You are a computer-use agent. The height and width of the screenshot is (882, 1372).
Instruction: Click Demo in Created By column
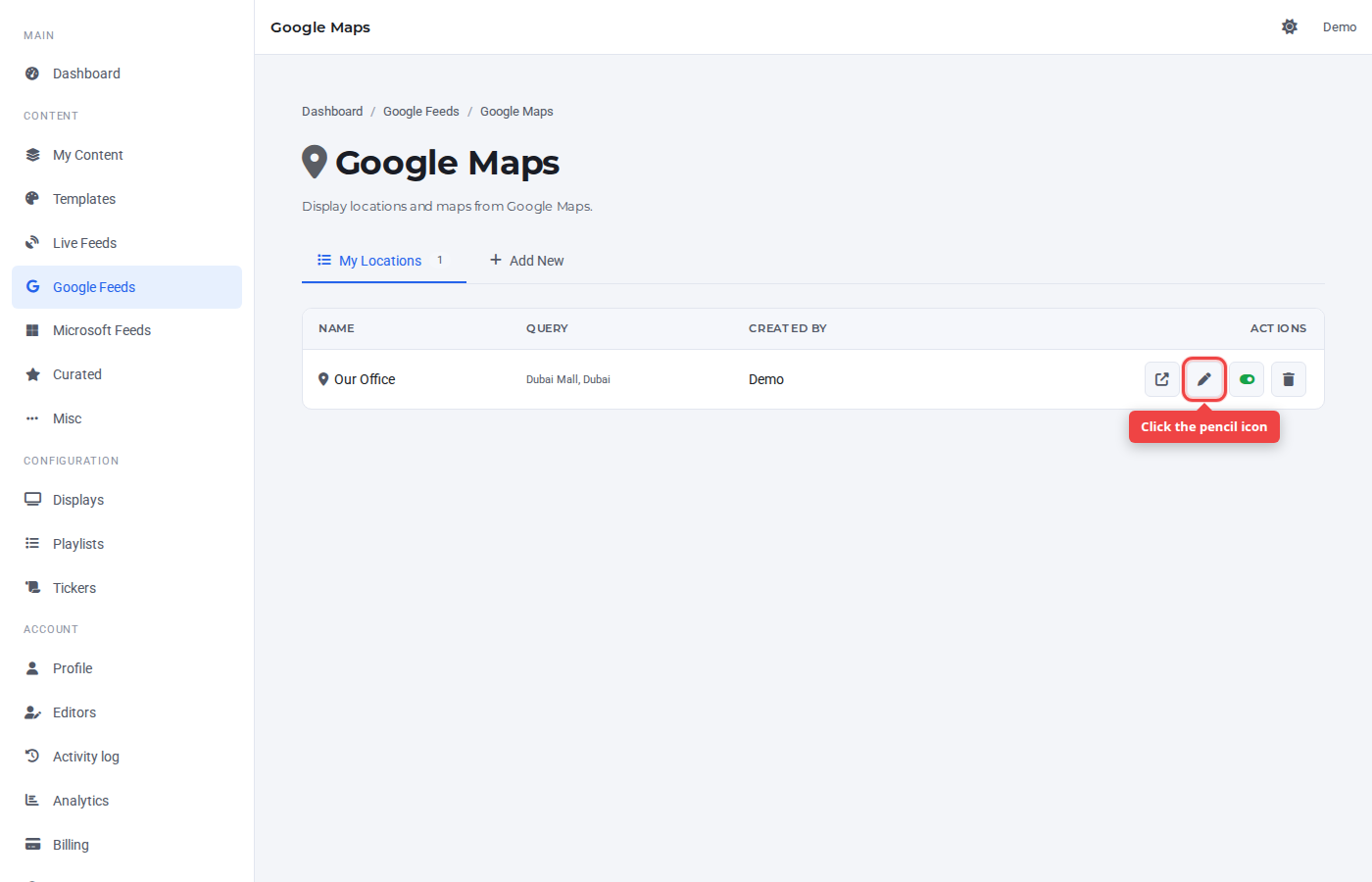pyautogui.click(x=766, y=379)
